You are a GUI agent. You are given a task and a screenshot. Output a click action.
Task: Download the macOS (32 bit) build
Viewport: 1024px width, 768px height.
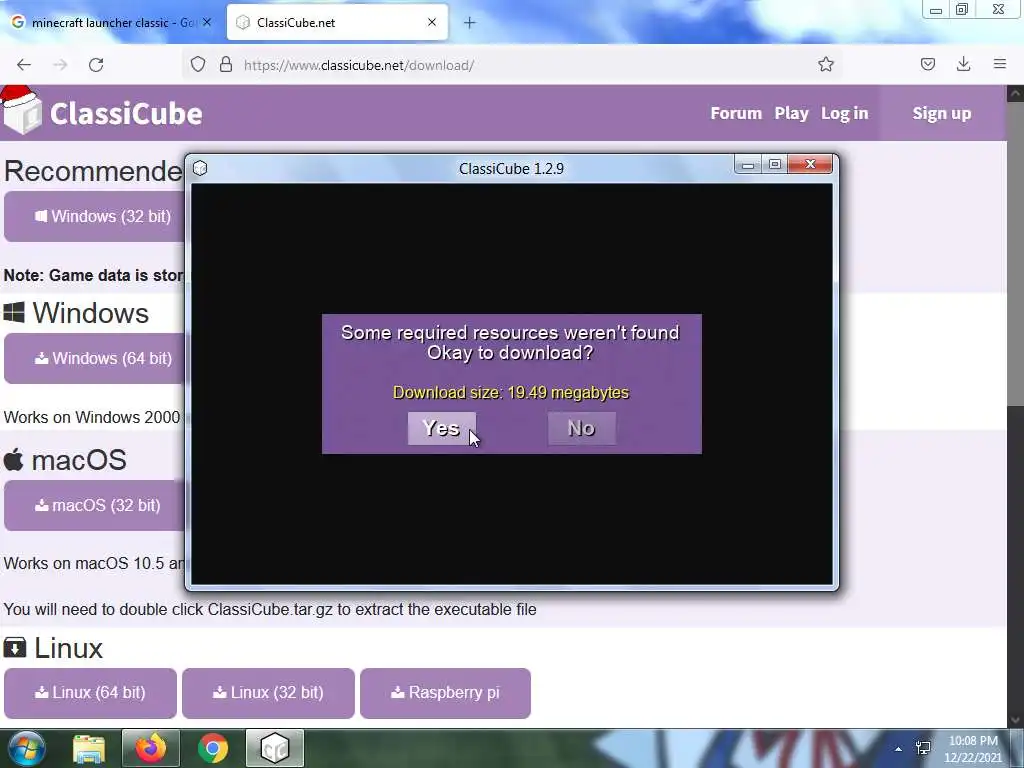pyautogui.click(x=95, y=505)
